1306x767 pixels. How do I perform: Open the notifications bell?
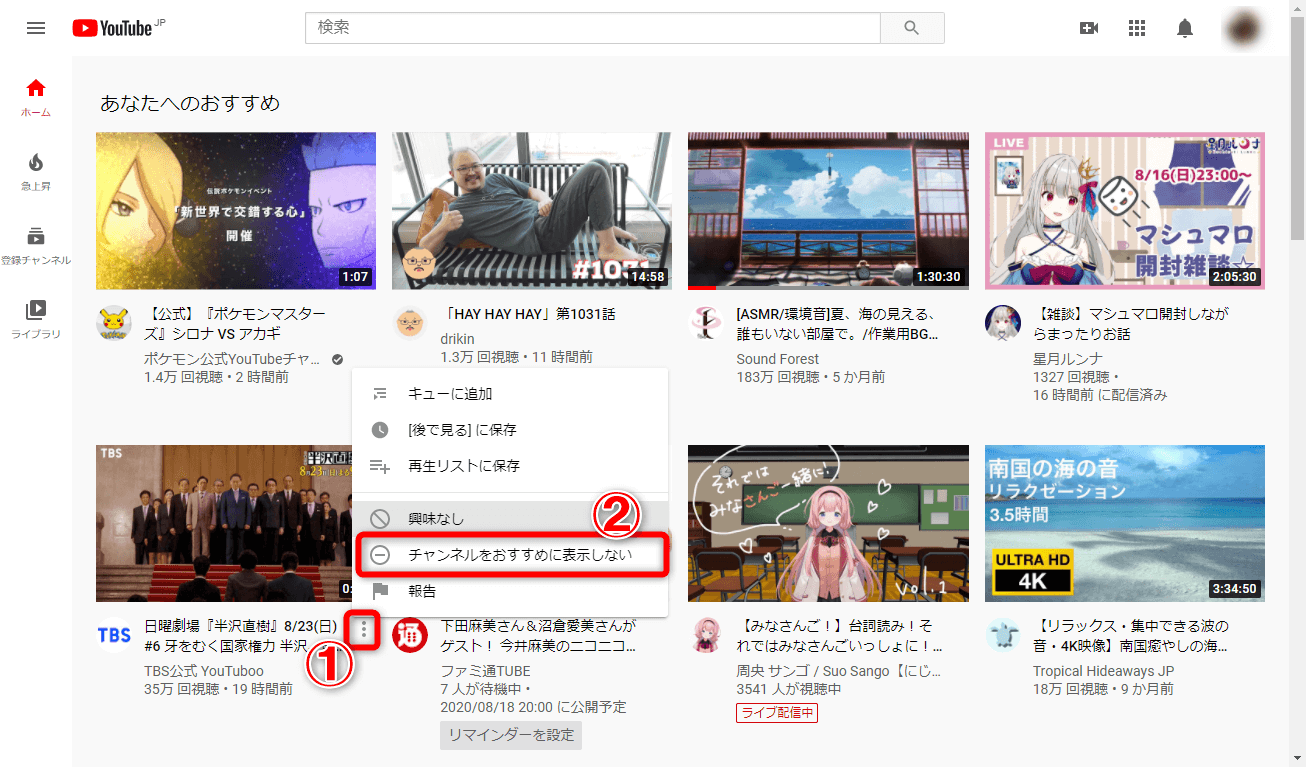coord(1185,28)
